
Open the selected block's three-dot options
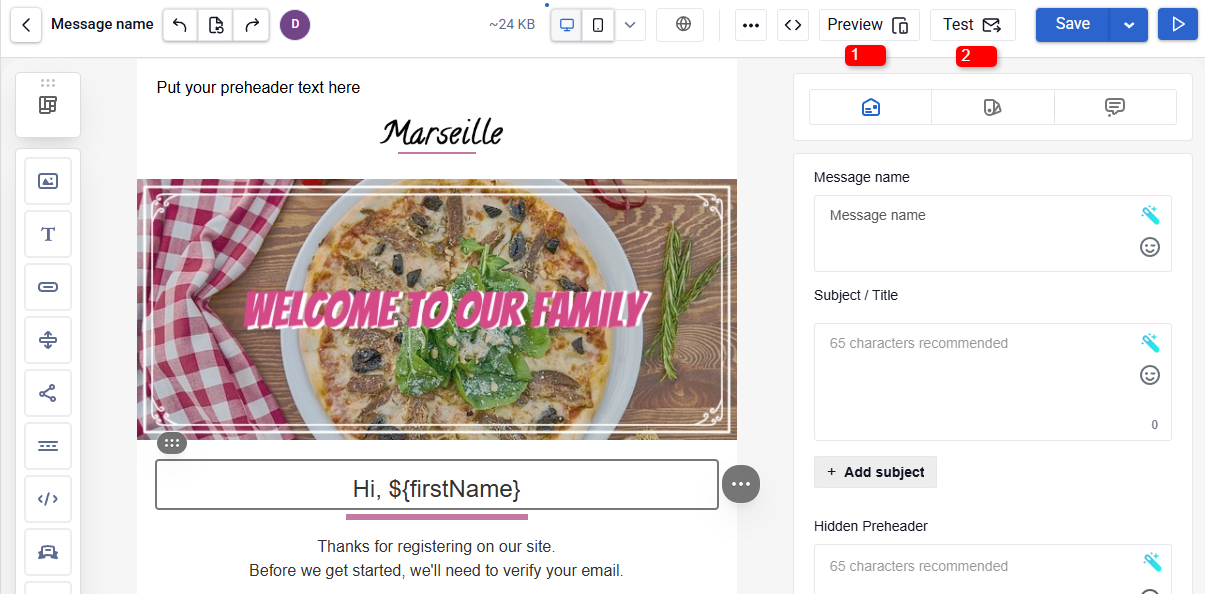click(741, 484)
